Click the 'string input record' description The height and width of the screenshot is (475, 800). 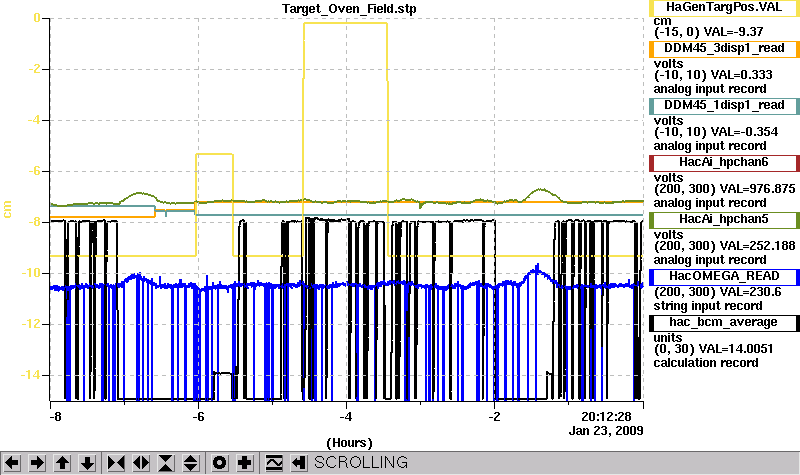pos(708,306)
